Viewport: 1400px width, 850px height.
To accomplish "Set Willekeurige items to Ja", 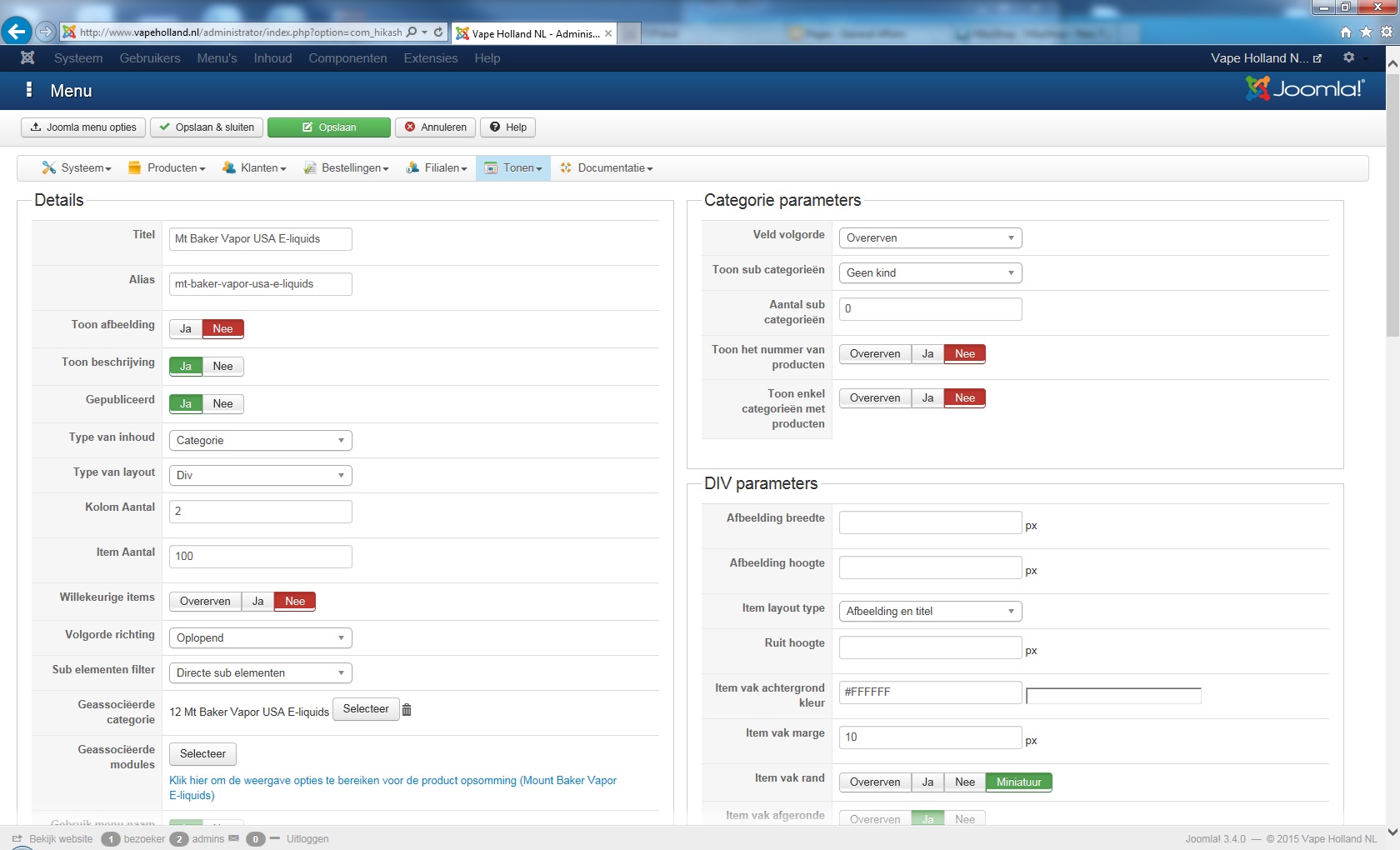I will [258, 601].
